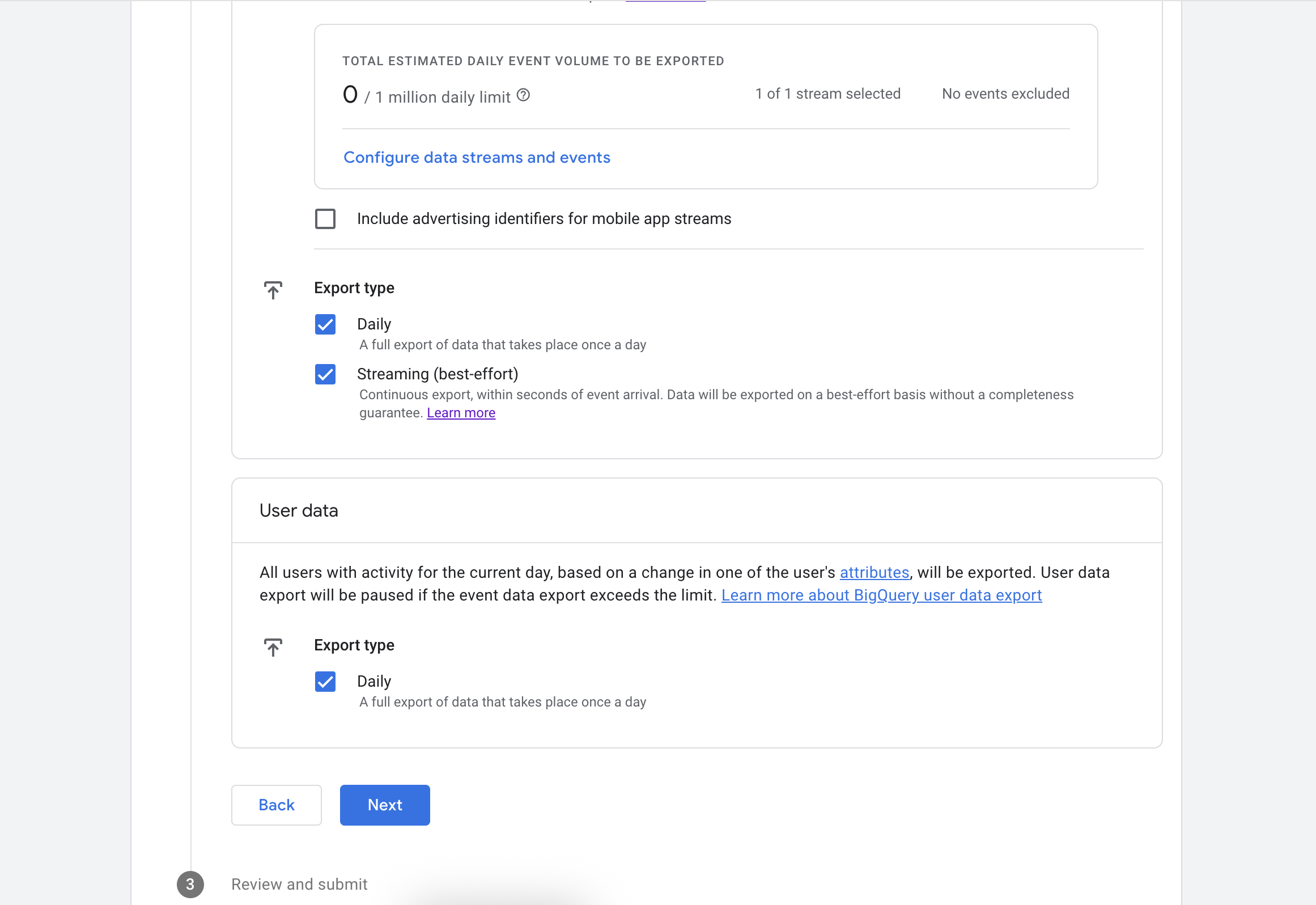This screenshot has height=905, width=1316.
Task: Click the advertising identifiers checkbox label text
Action: [544, 219]
